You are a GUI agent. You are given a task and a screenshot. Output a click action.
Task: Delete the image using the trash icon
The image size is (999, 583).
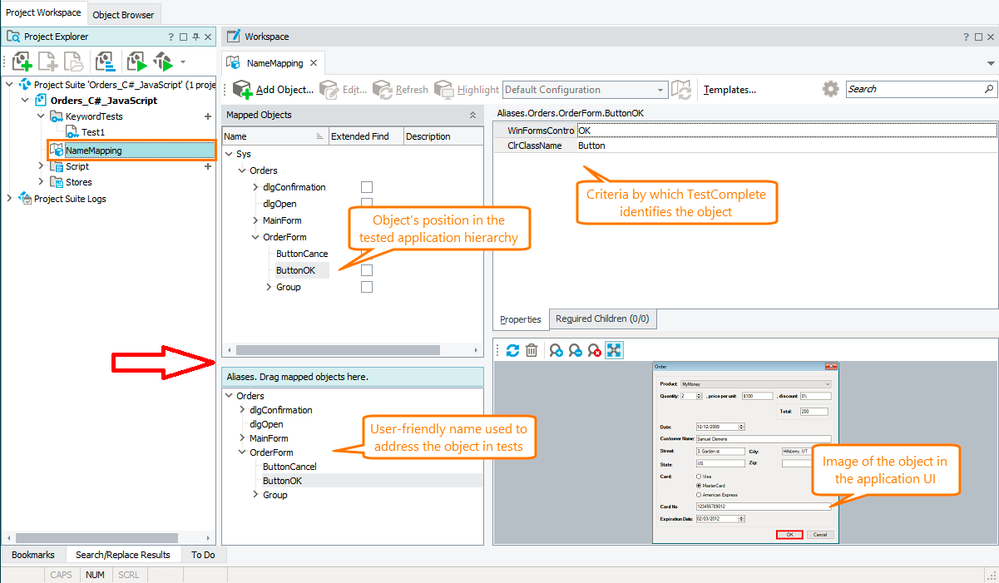point(532,350)
